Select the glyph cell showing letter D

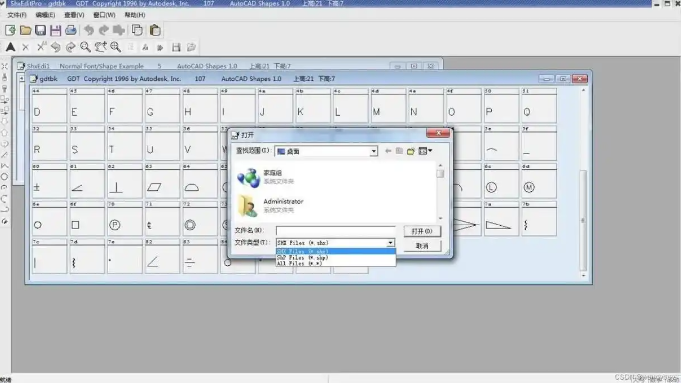coord(49,106)
